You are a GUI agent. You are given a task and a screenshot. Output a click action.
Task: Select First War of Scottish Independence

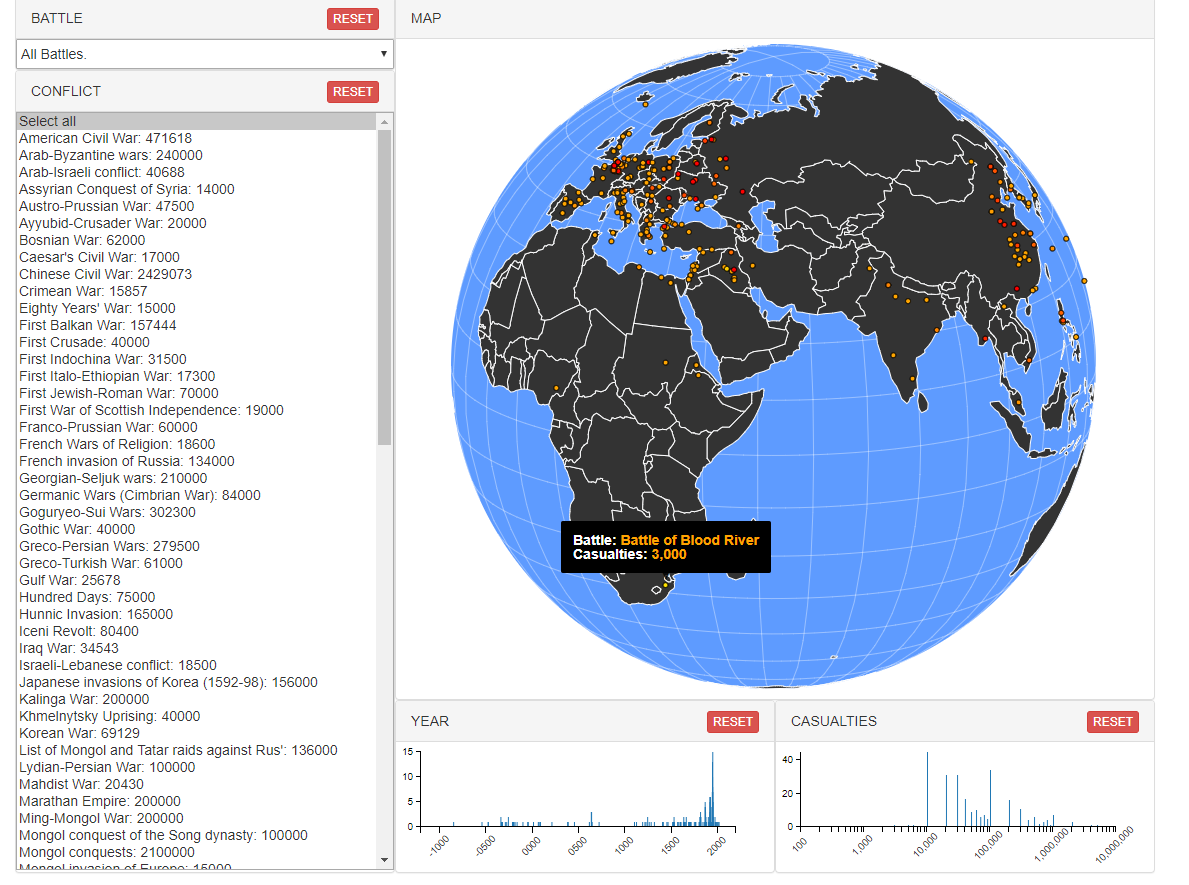click(196, 410)
